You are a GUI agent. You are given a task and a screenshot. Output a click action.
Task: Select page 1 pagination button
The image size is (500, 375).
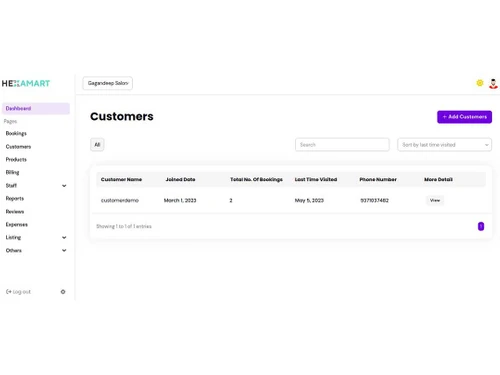(x=481, y=226)
